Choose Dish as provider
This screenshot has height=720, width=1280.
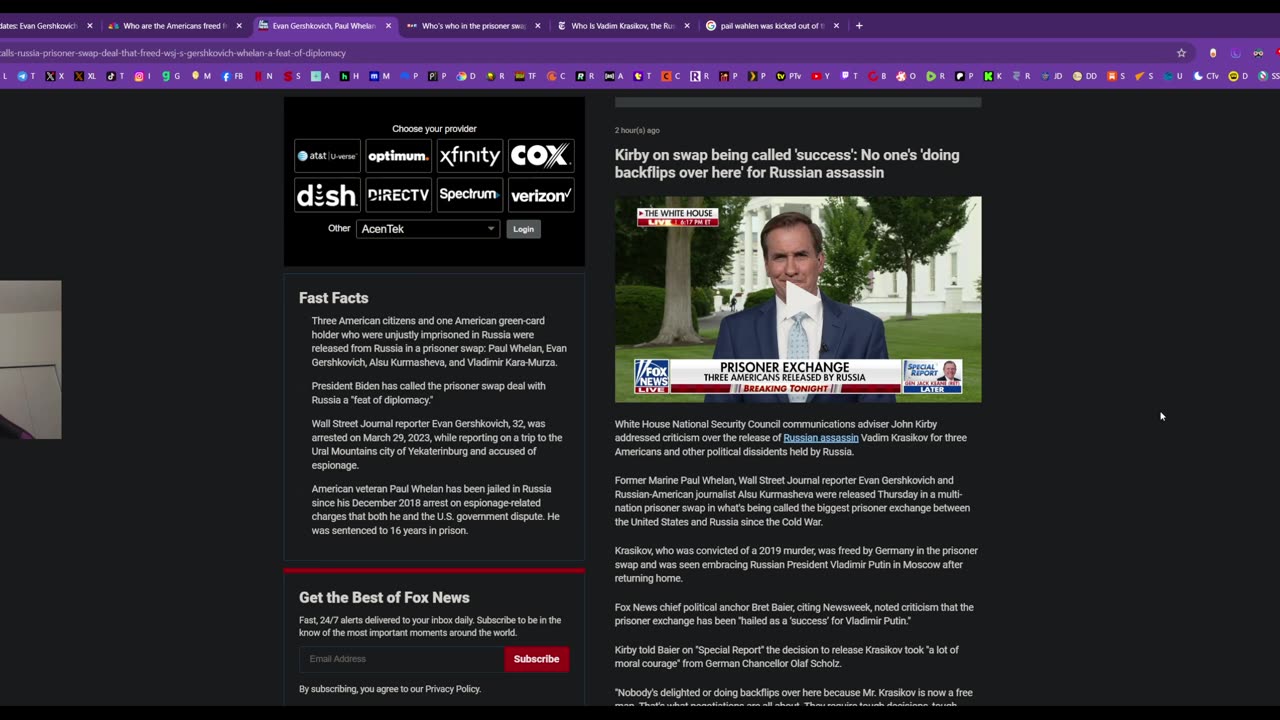tap(327, 195)
